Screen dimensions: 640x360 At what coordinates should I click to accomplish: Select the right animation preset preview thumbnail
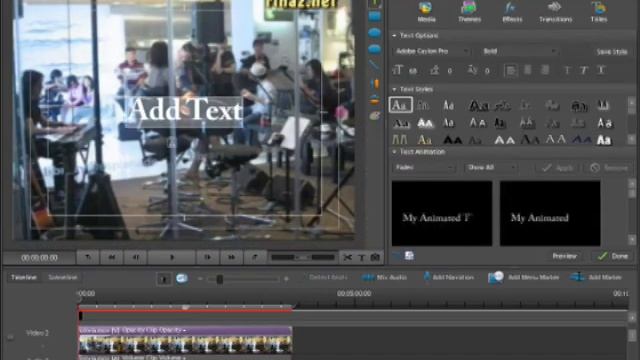550,213
